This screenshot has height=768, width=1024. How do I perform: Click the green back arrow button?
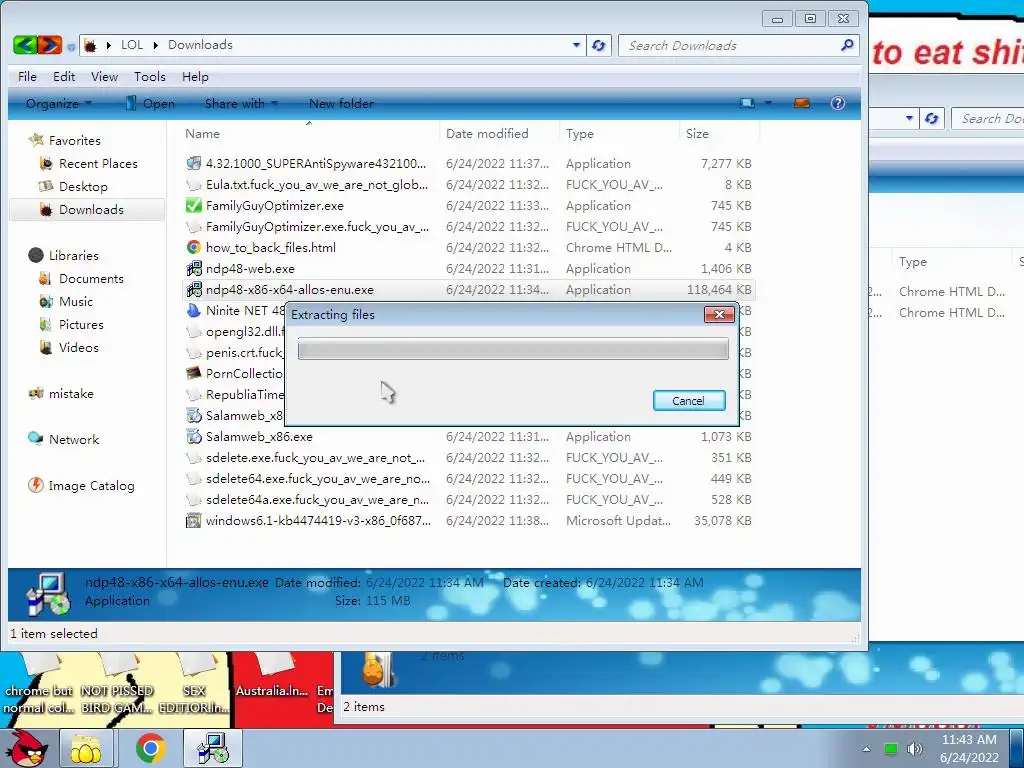point(25,45)
